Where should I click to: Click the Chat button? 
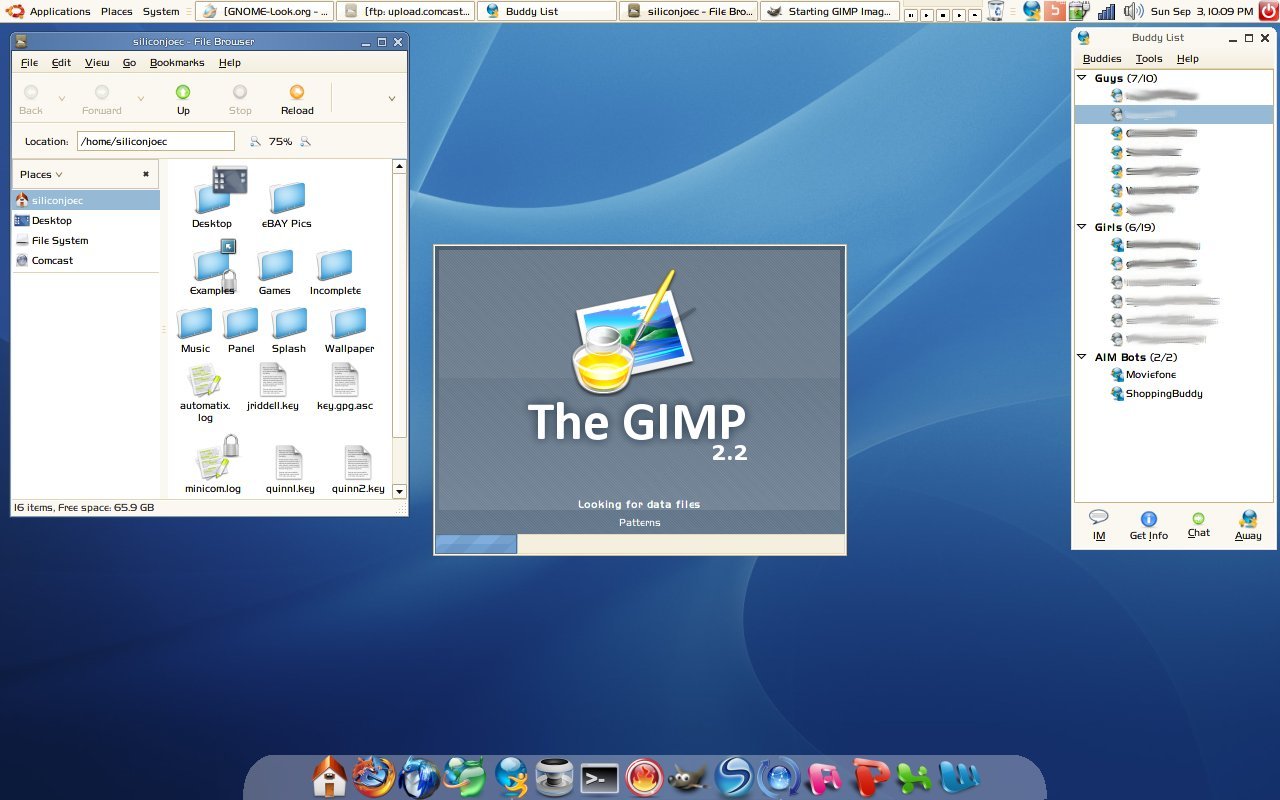click(x=1199, y=525)
